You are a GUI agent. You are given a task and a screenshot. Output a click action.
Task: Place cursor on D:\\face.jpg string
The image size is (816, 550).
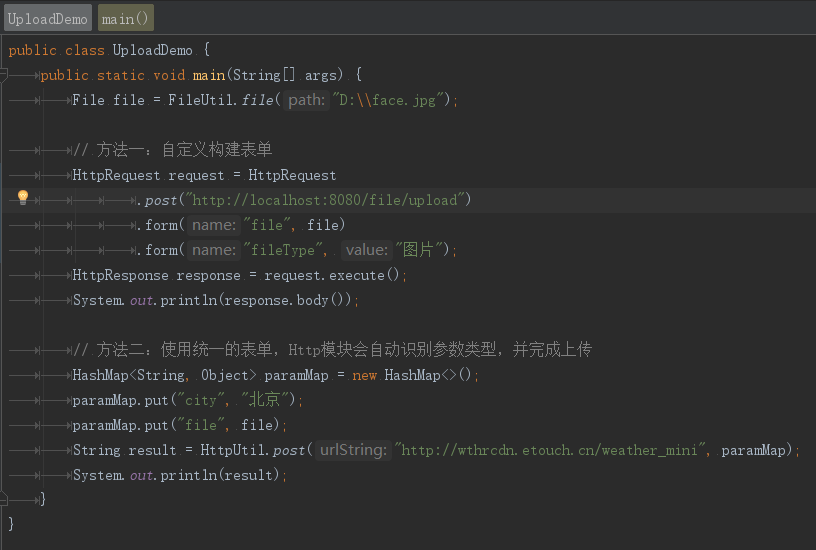(x=388, y=100)
